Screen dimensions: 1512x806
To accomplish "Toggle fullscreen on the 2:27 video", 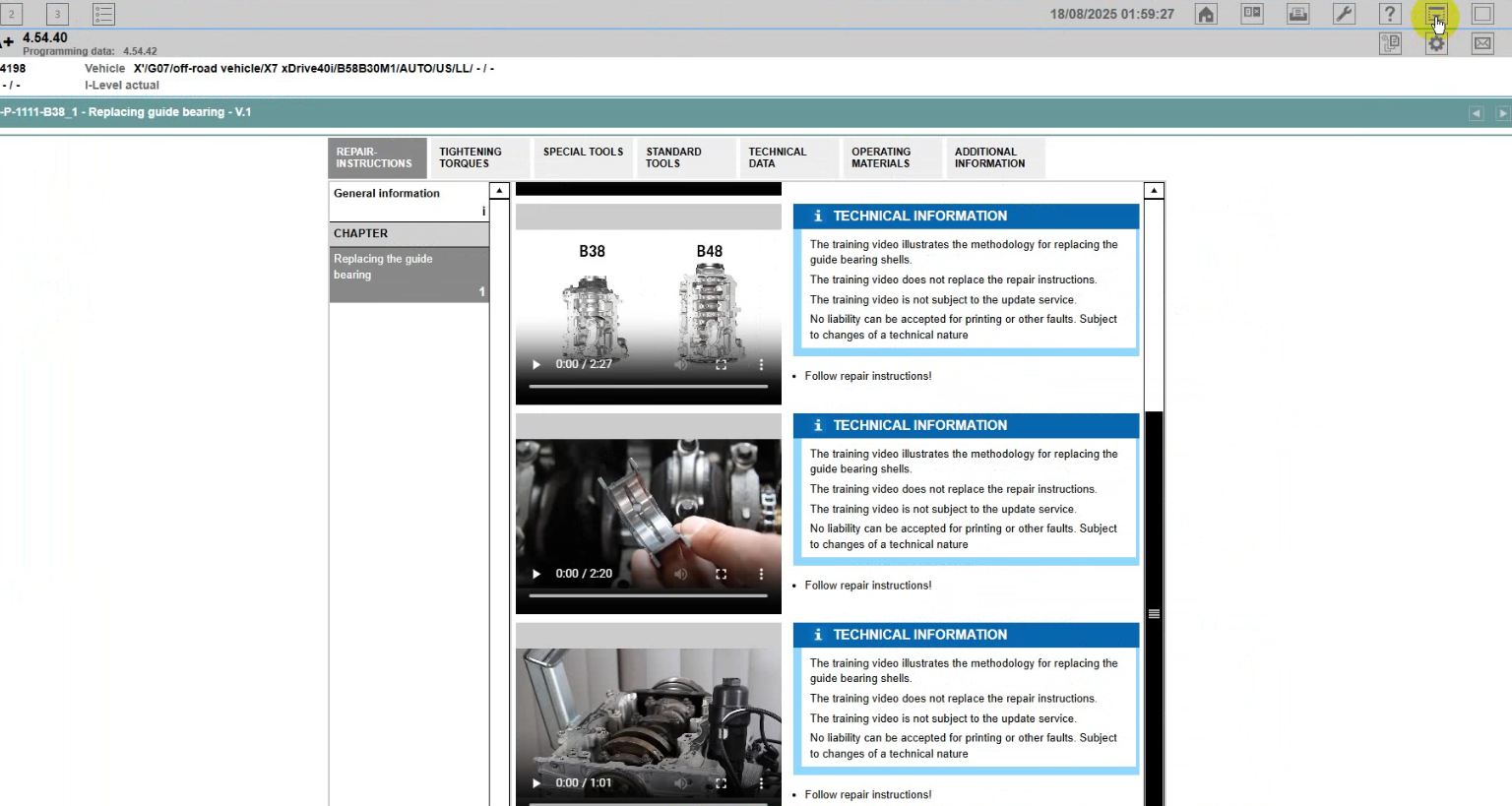I will pyautogui.click(x=722, y=364).
